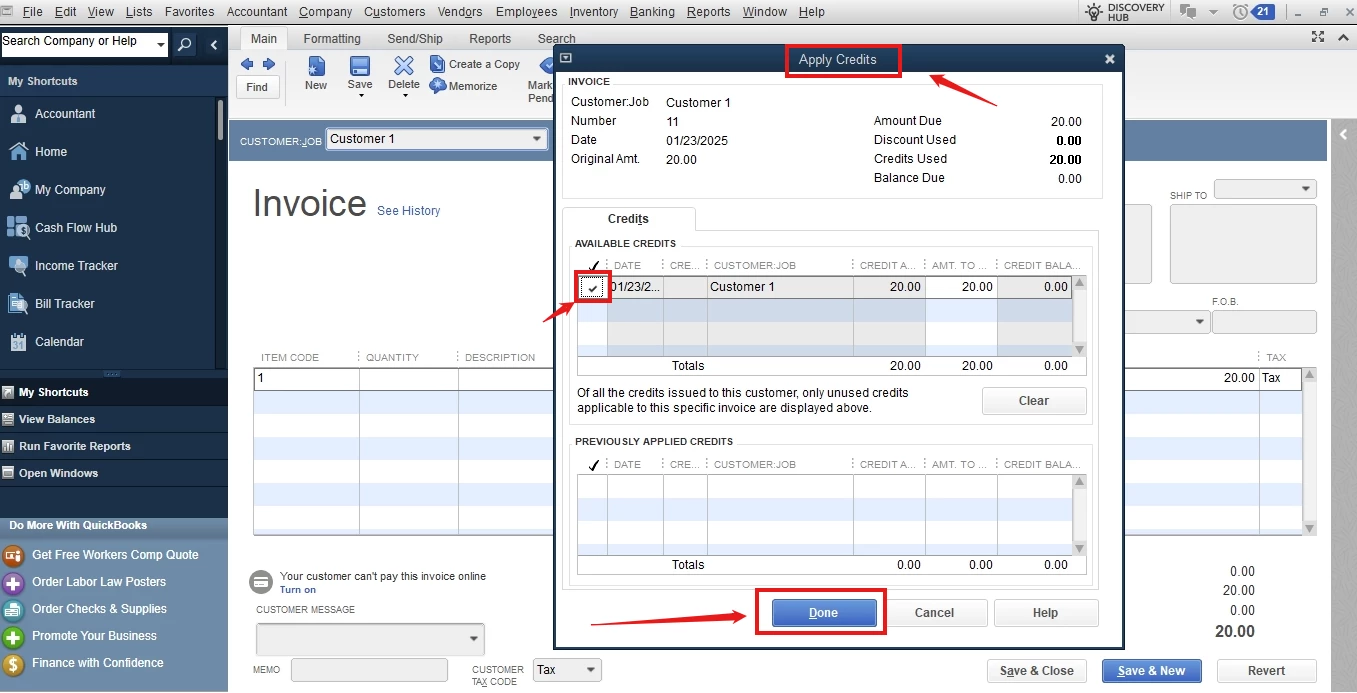This screenshot has width=1357, height=693.
Task: Switch to the Formatting tab
Action: tap(332, 39)
